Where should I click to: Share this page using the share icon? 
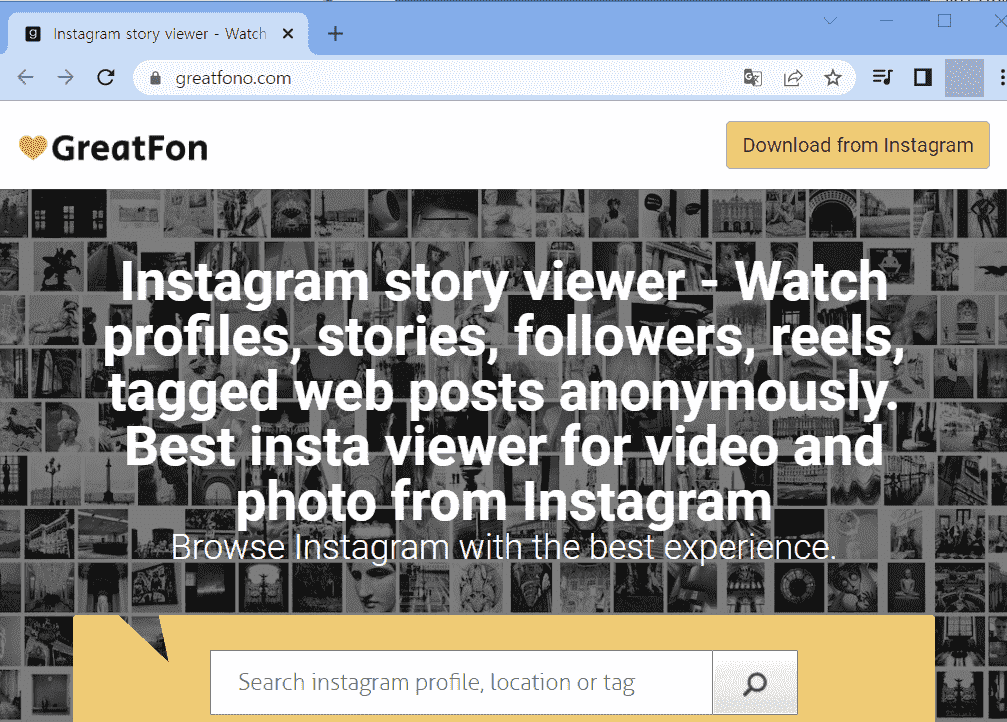pyautogui.click(x=793, y=78)
